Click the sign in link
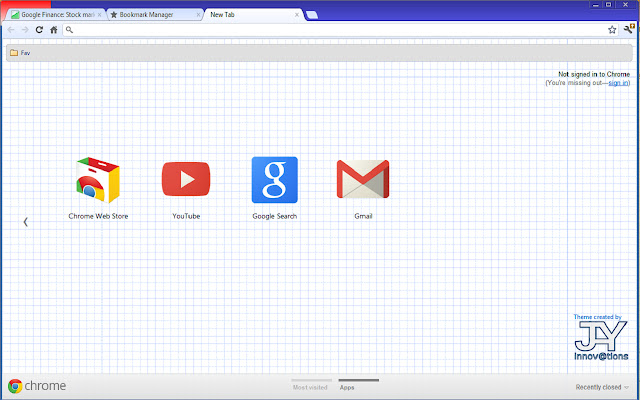The height and width of the screenshot is (400, 640). 618,83
